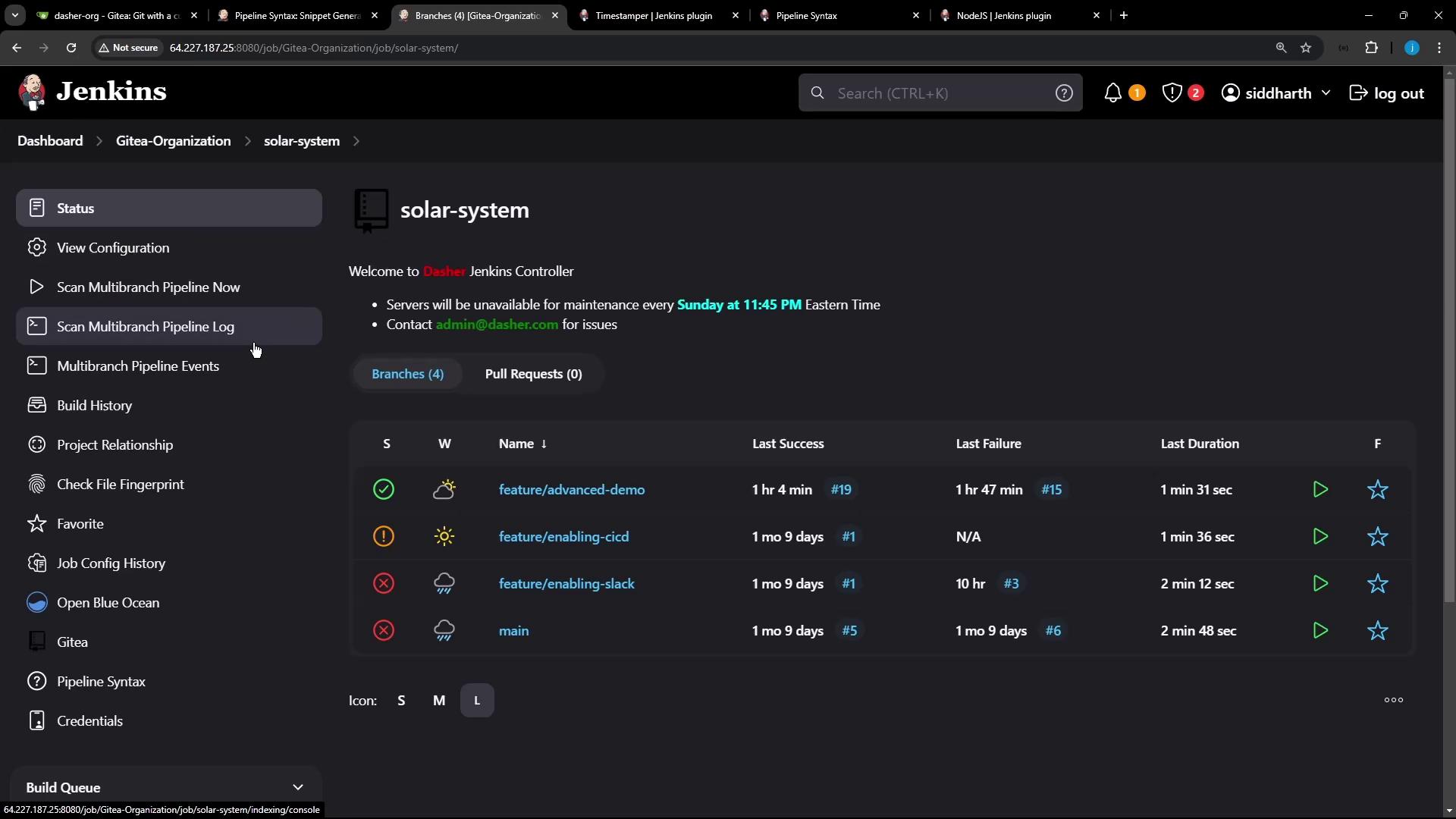Switch to Pull Requests (0) tab
The height and width of the screenshot is (819, 1456).
533,374
